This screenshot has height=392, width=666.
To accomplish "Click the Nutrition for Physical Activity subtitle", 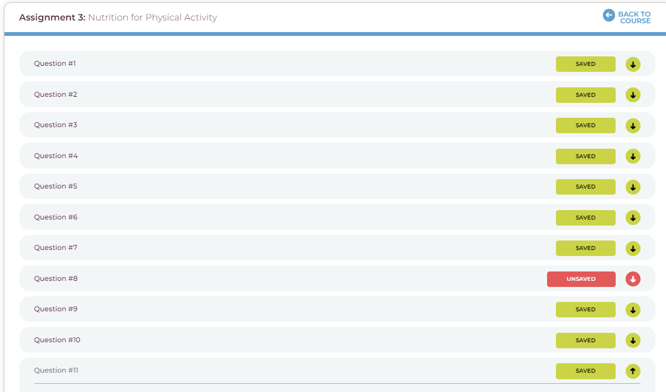I will coord(152,17).
